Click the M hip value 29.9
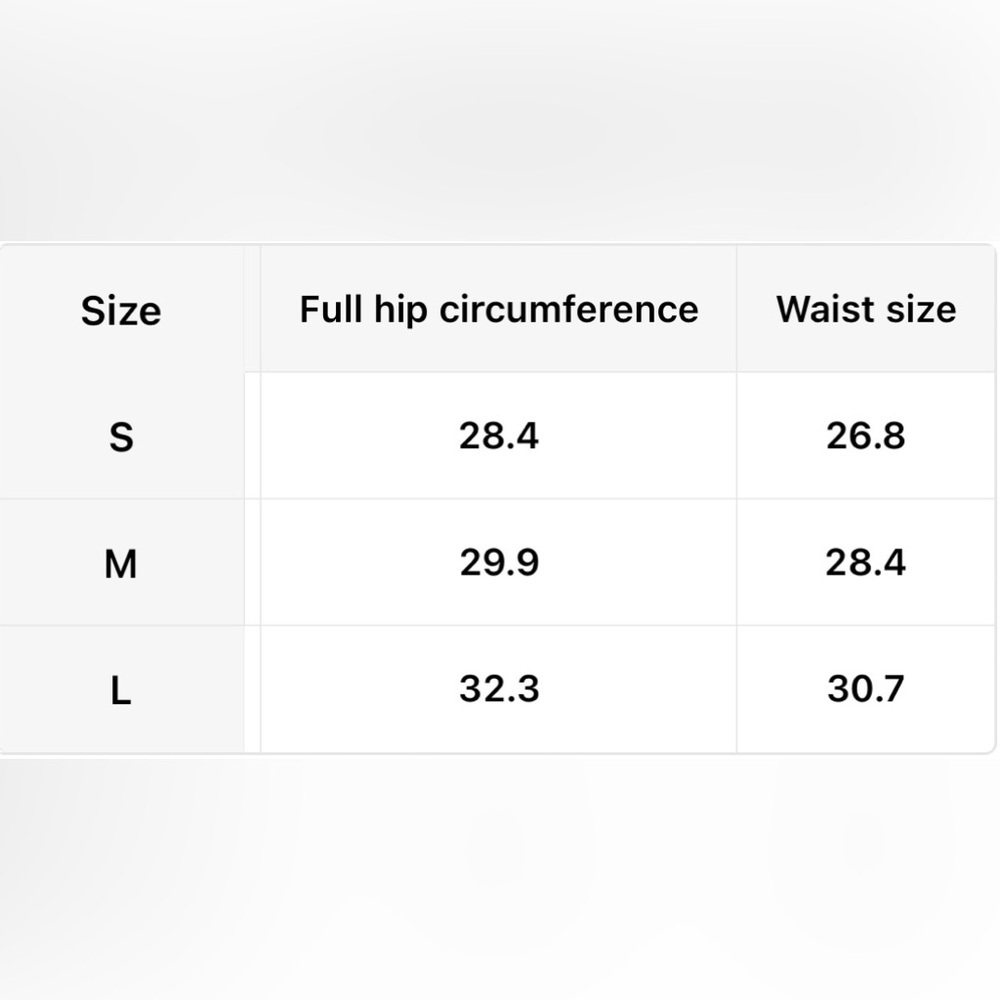The image size is (1000, 1000). (x=499, y=562)
